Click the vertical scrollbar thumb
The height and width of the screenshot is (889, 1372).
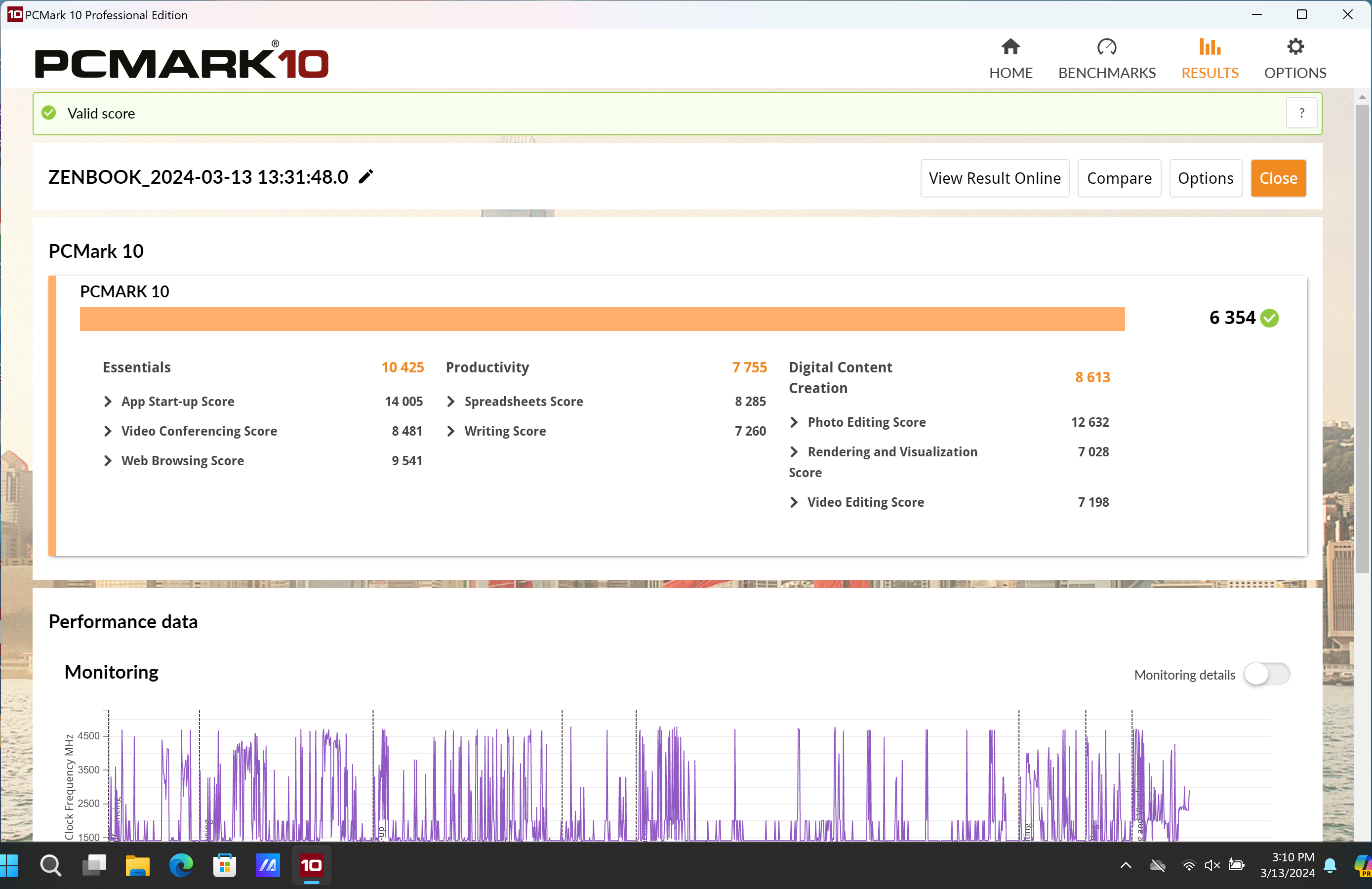[1362, 337]
